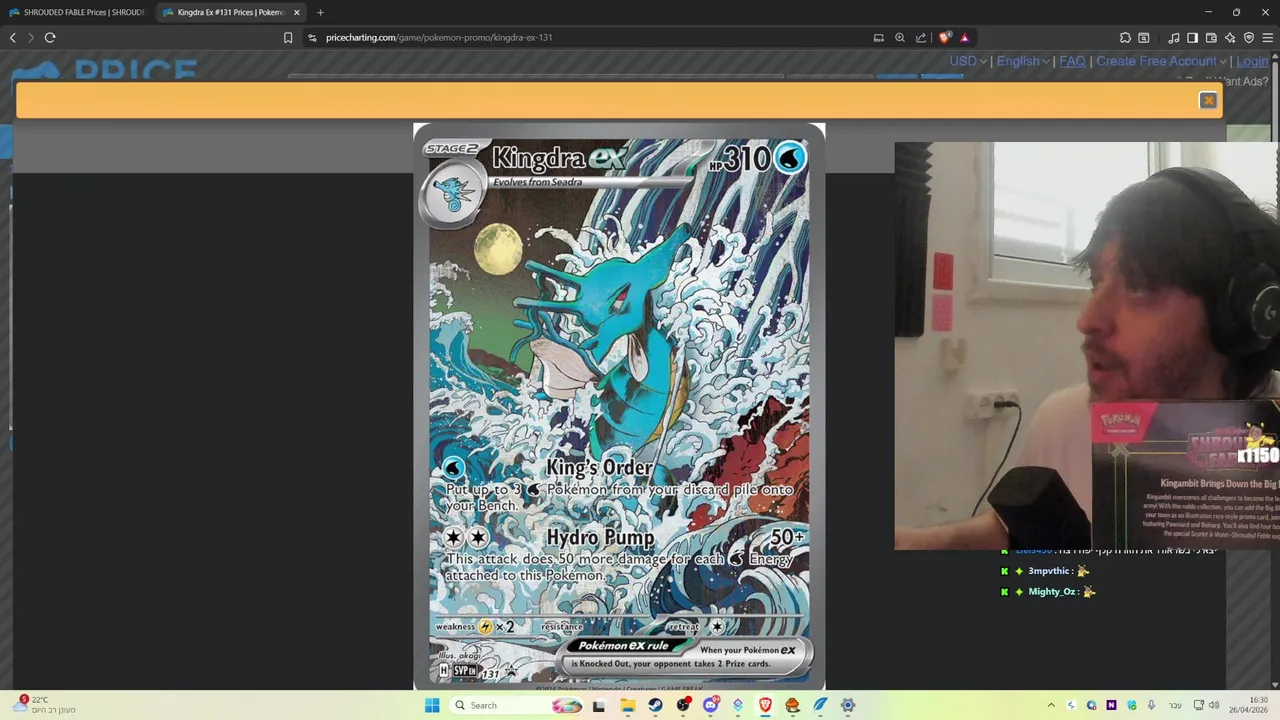Image resolution: width=1280 pixels, height=720 pixels.
Task: Open the FAQ link
Action: coord(1072,61)
